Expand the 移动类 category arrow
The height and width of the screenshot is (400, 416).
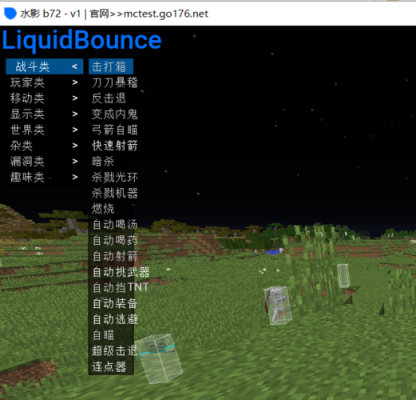click(75, 98)
